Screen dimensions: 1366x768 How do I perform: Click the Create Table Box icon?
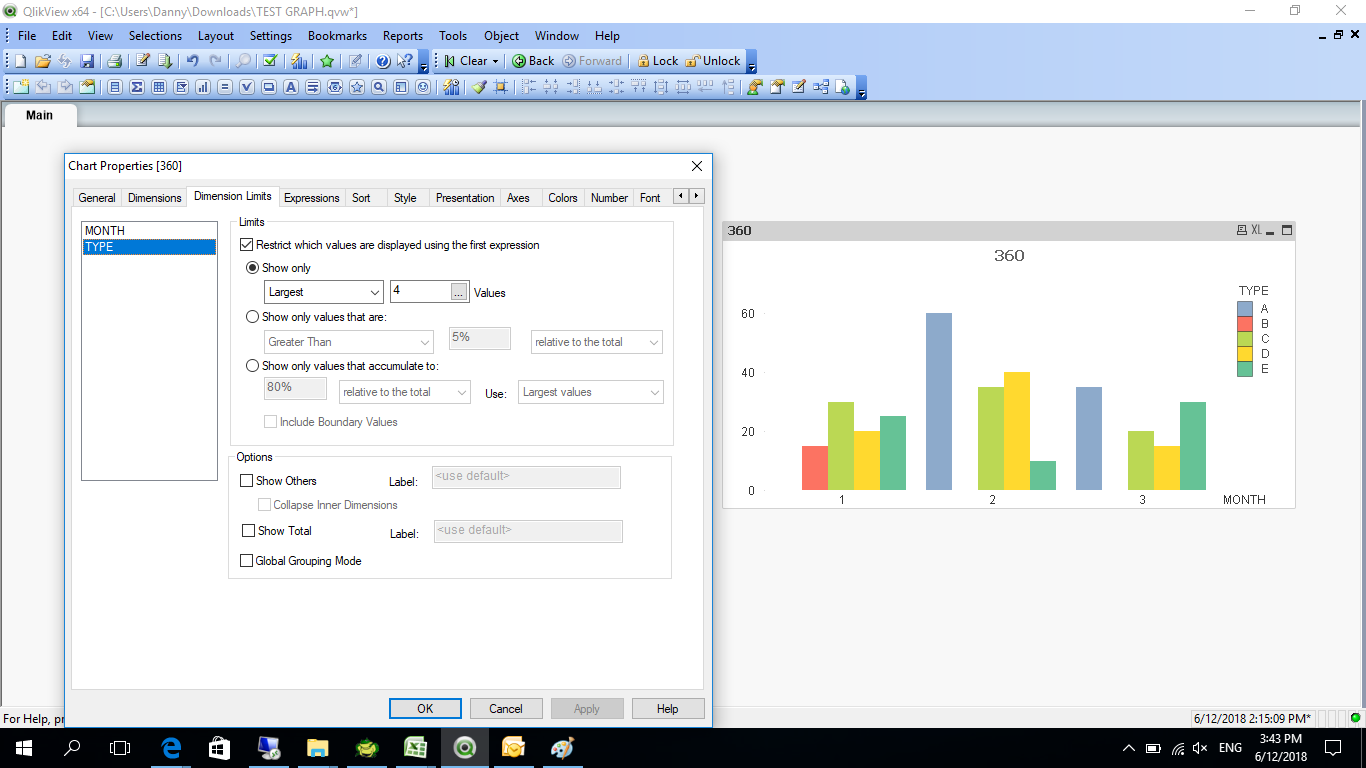159,87
